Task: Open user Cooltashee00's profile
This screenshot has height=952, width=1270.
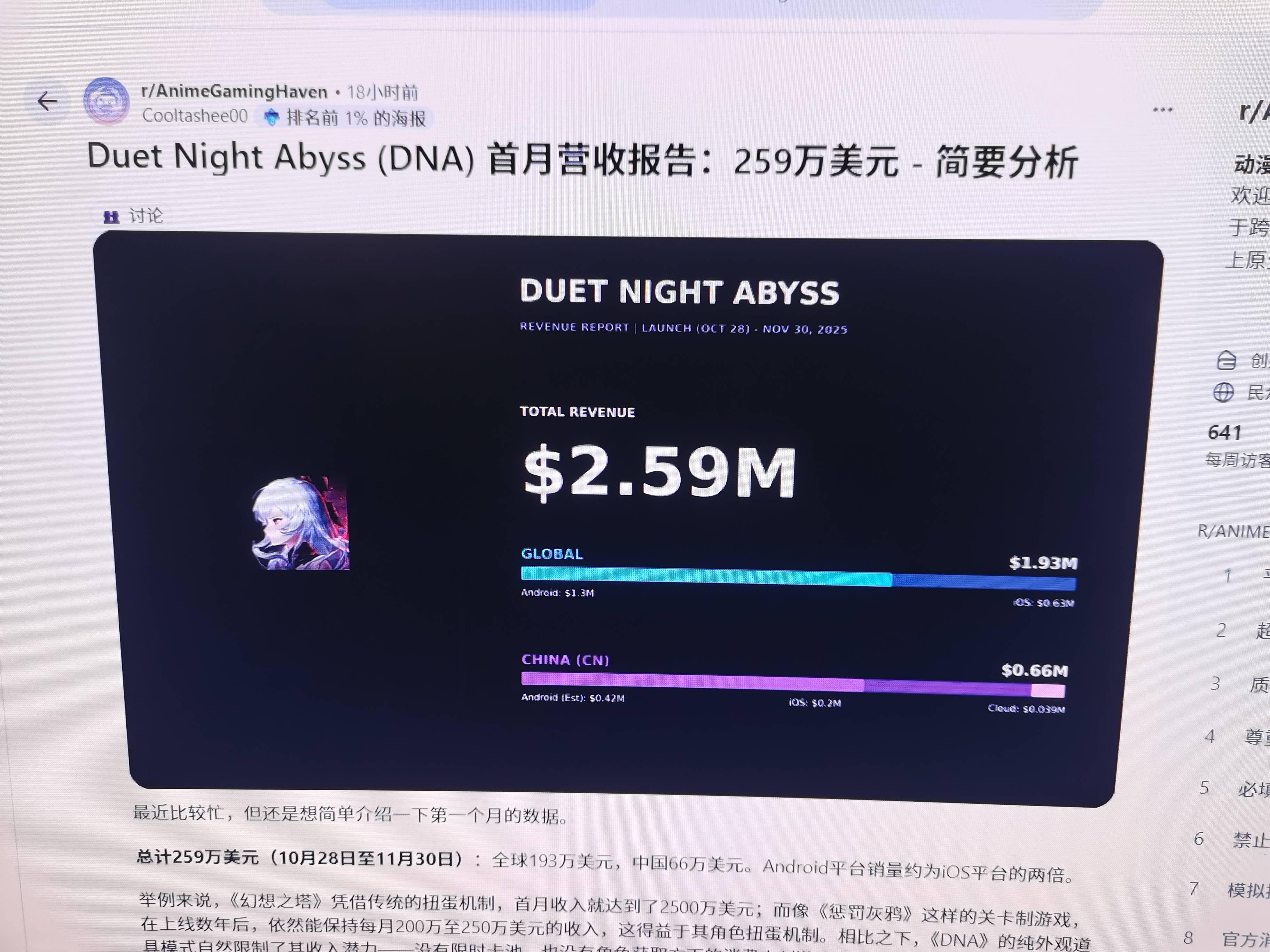Action: pos(195,116)
